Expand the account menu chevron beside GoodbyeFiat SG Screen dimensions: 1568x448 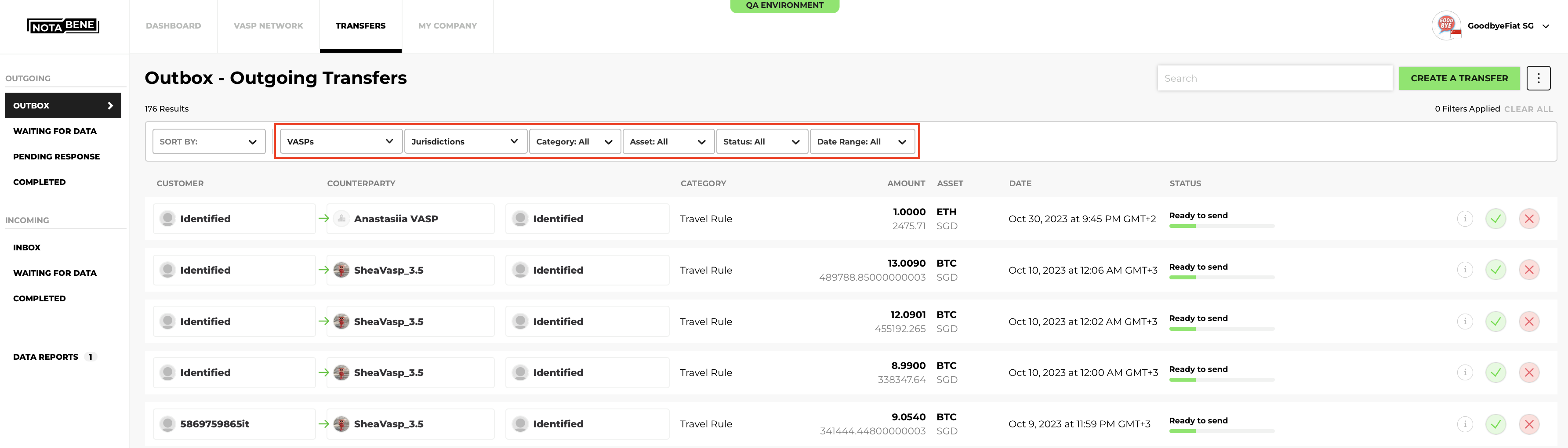pyautogui.click(x=1546, y=26)
